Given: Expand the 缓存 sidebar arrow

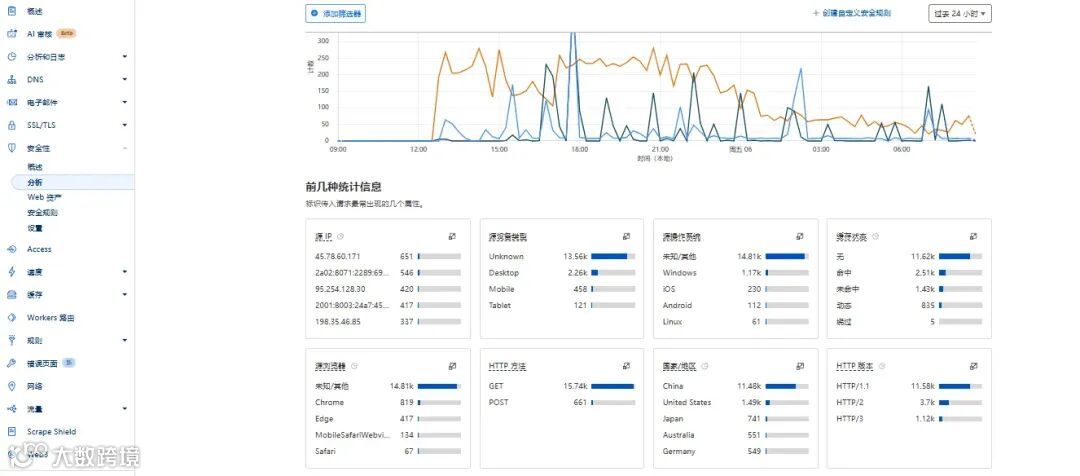Looking at the screenshot, I should (125, 295).
